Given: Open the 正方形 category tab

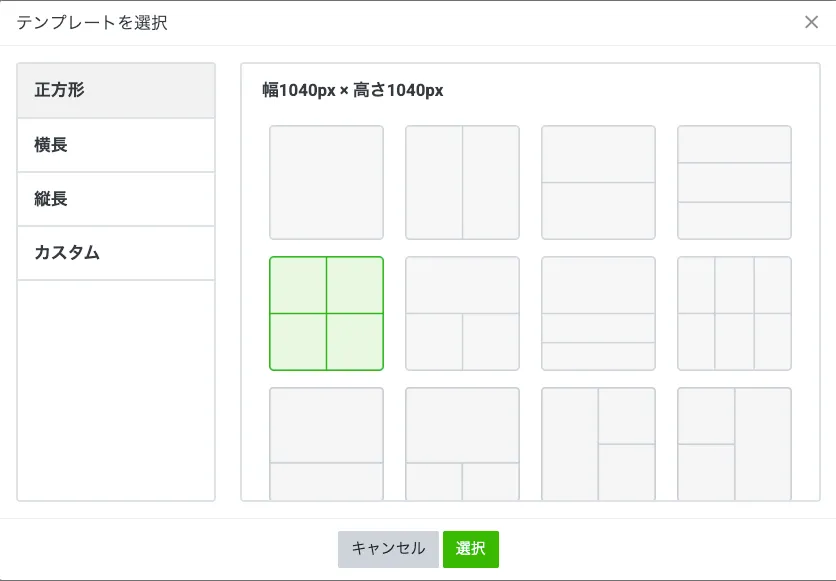Looking at the screenshot, I should point(116,90).
